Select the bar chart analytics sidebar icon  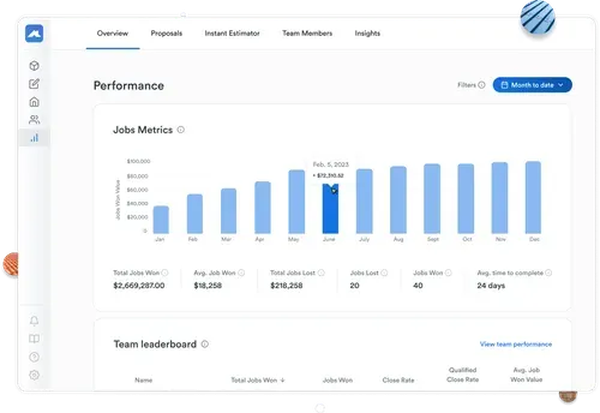coord(35,138)
